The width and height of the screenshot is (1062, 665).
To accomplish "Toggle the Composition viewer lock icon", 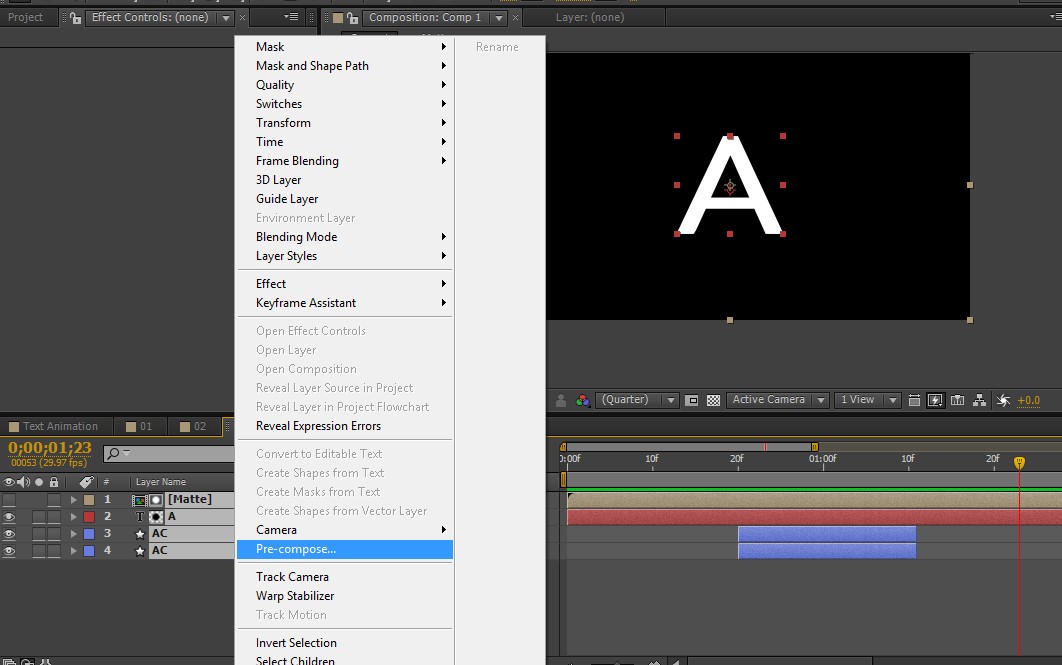I will [x=352, y=18].
